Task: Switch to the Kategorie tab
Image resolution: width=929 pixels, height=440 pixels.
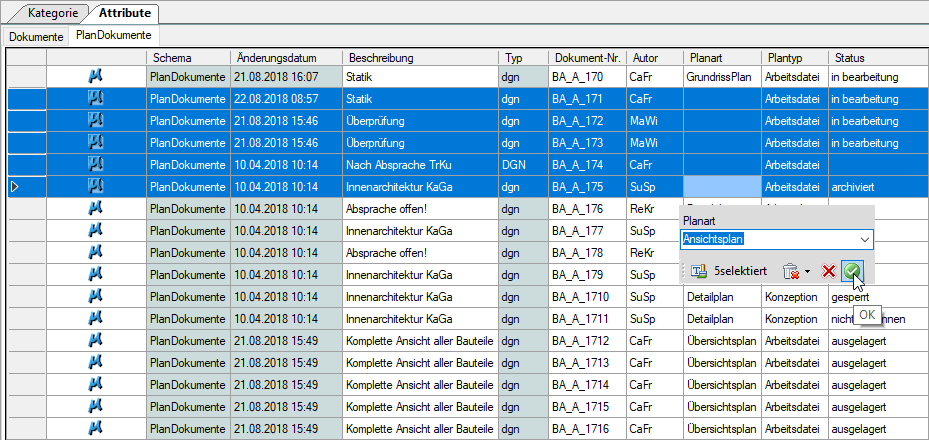Action: [x=53, y=12]
